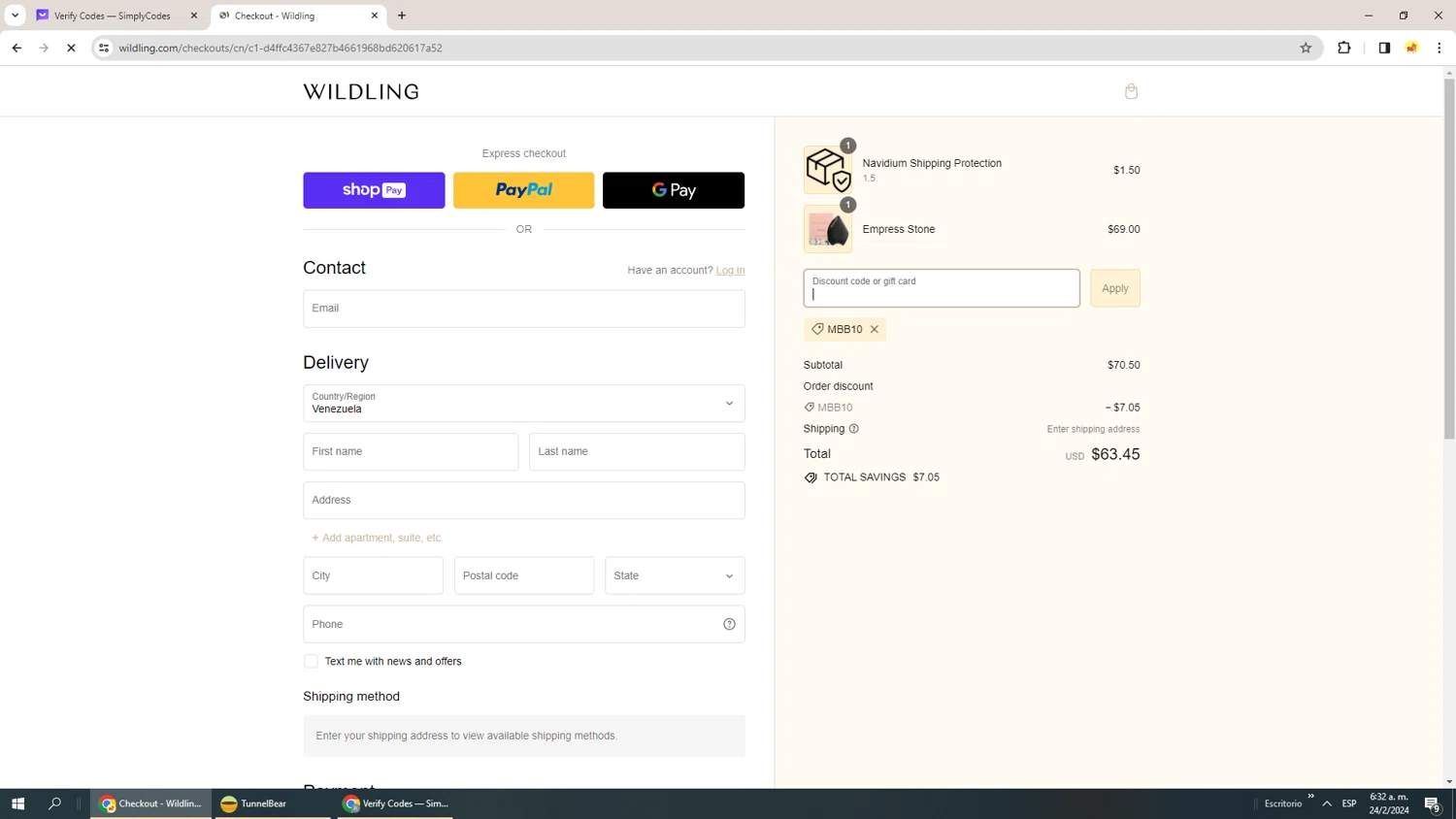Open the Windows notification center

pyautogui.click(x=1432, y=803)
